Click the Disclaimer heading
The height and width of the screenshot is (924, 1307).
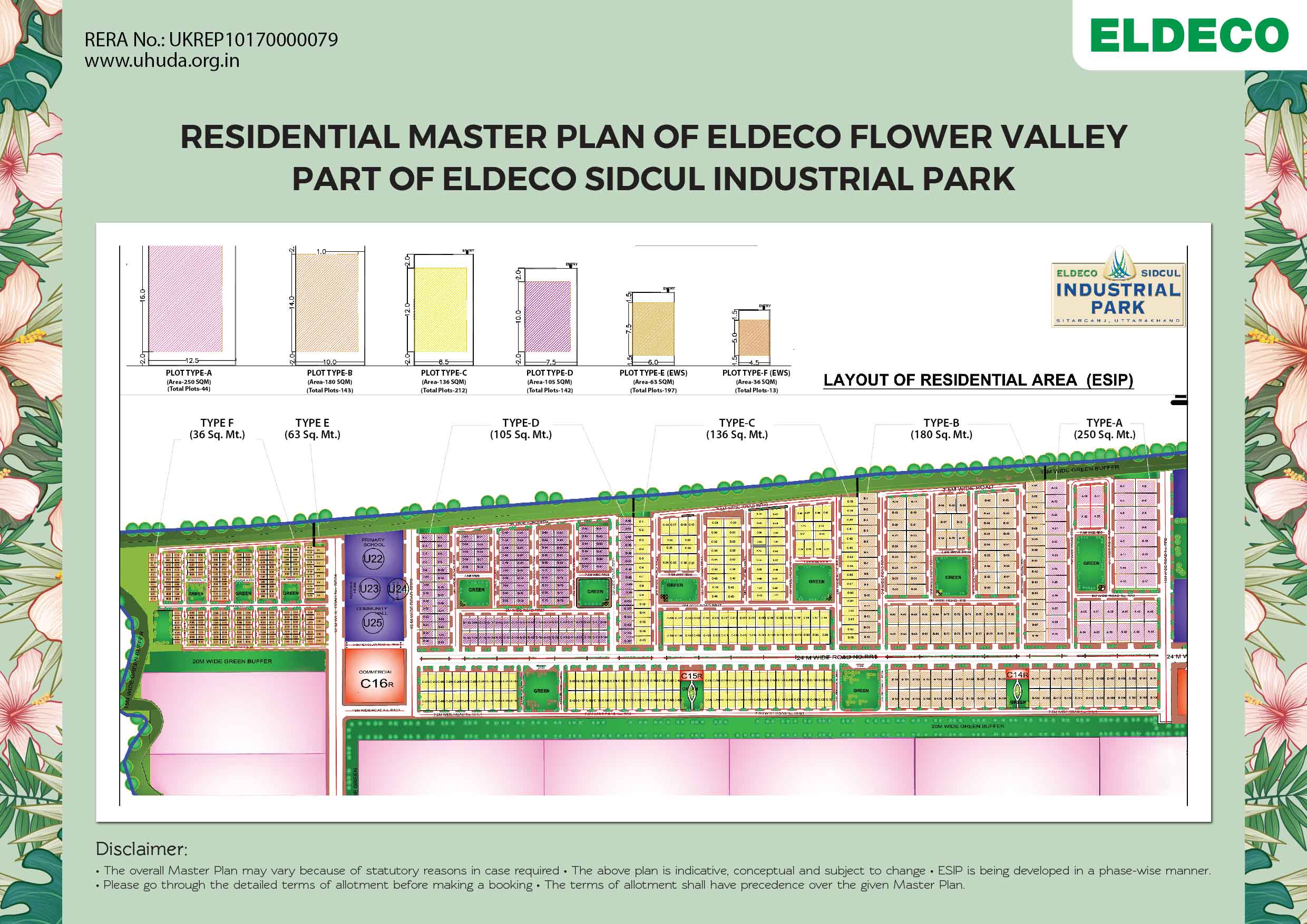tap(141, 849)
